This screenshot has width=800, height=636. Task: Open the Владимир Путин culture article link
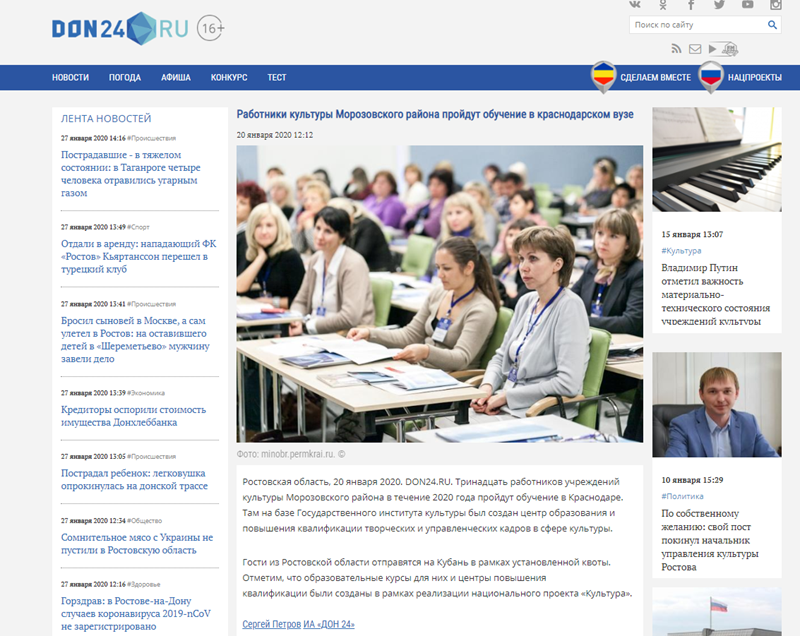tap(716, 294)
